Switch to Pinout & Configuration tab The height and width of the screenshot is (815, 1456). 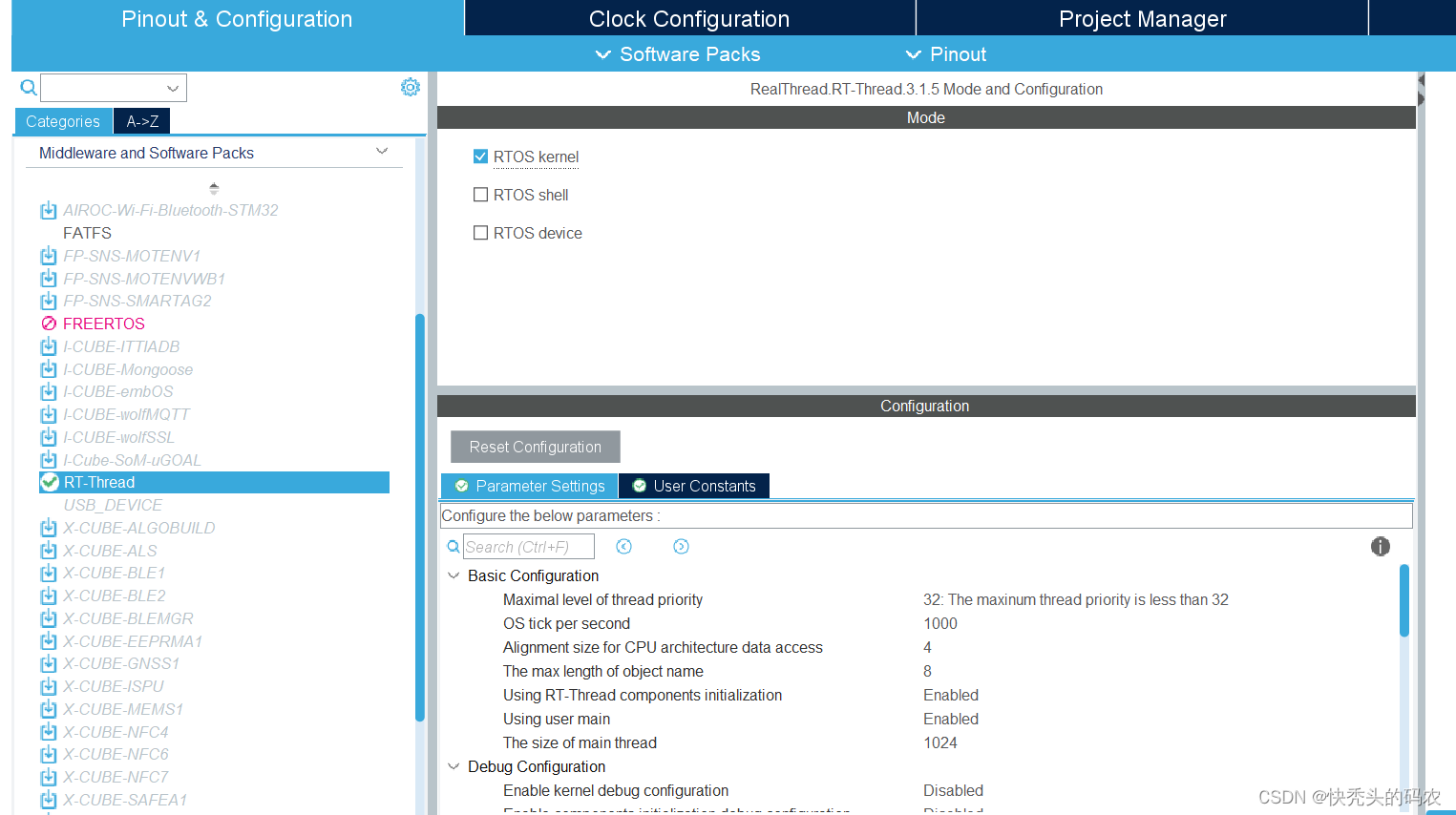pyautogui.click(x=237, y=19)
